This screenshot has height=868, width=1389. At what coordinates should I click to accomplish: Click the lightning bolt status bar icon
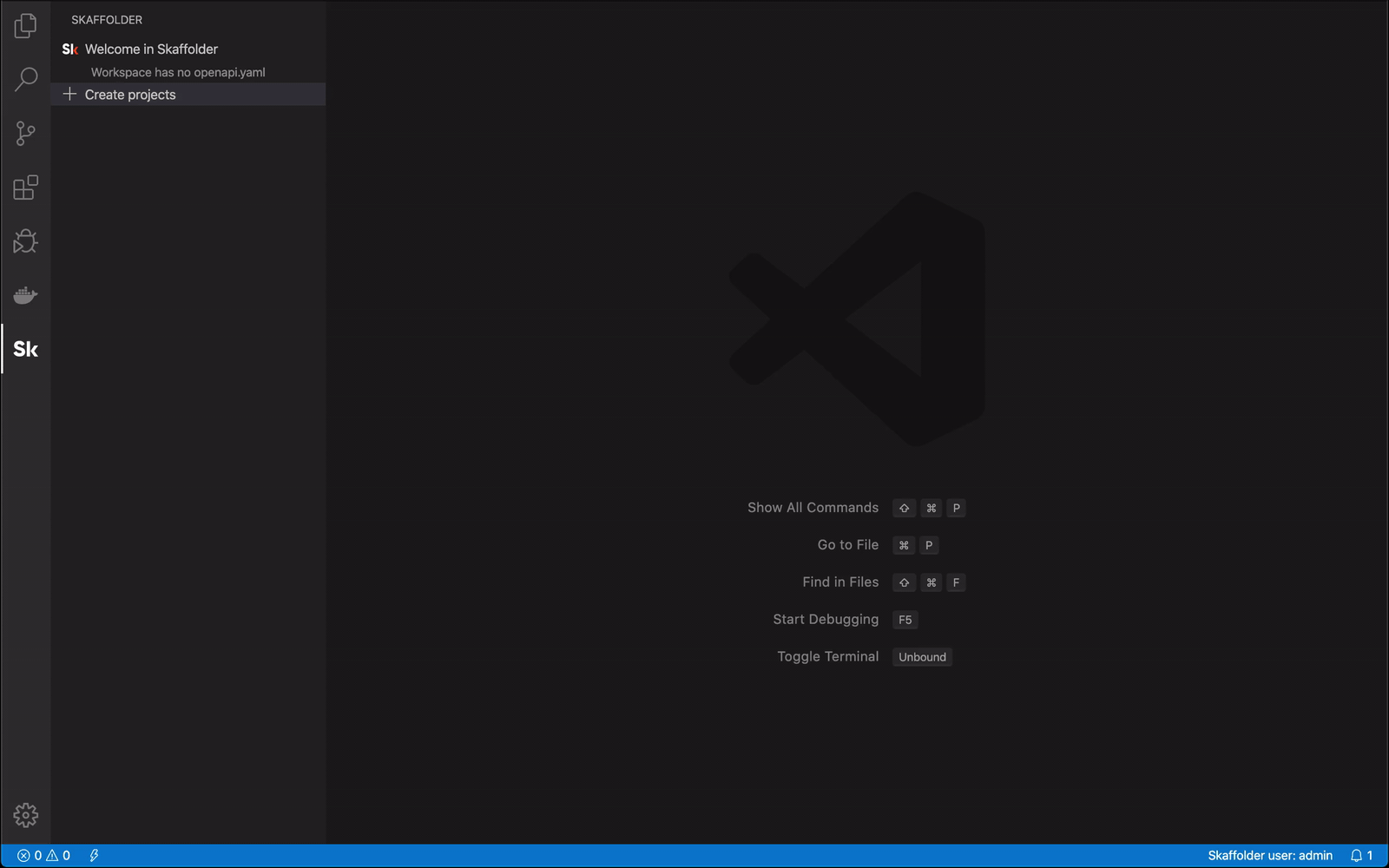[94, 856]
